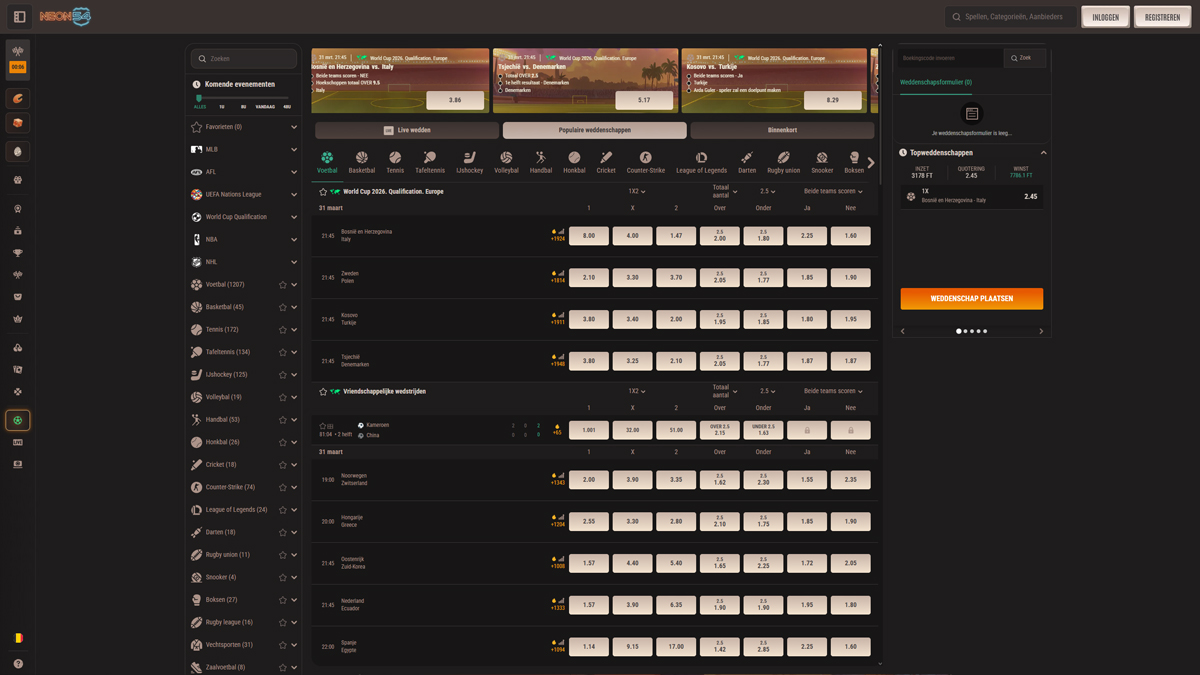The width and height of the screenshot is (1200, 675).
Task: Star the Vriendschappelijke wedstrijden league
Action: [323, 392]
